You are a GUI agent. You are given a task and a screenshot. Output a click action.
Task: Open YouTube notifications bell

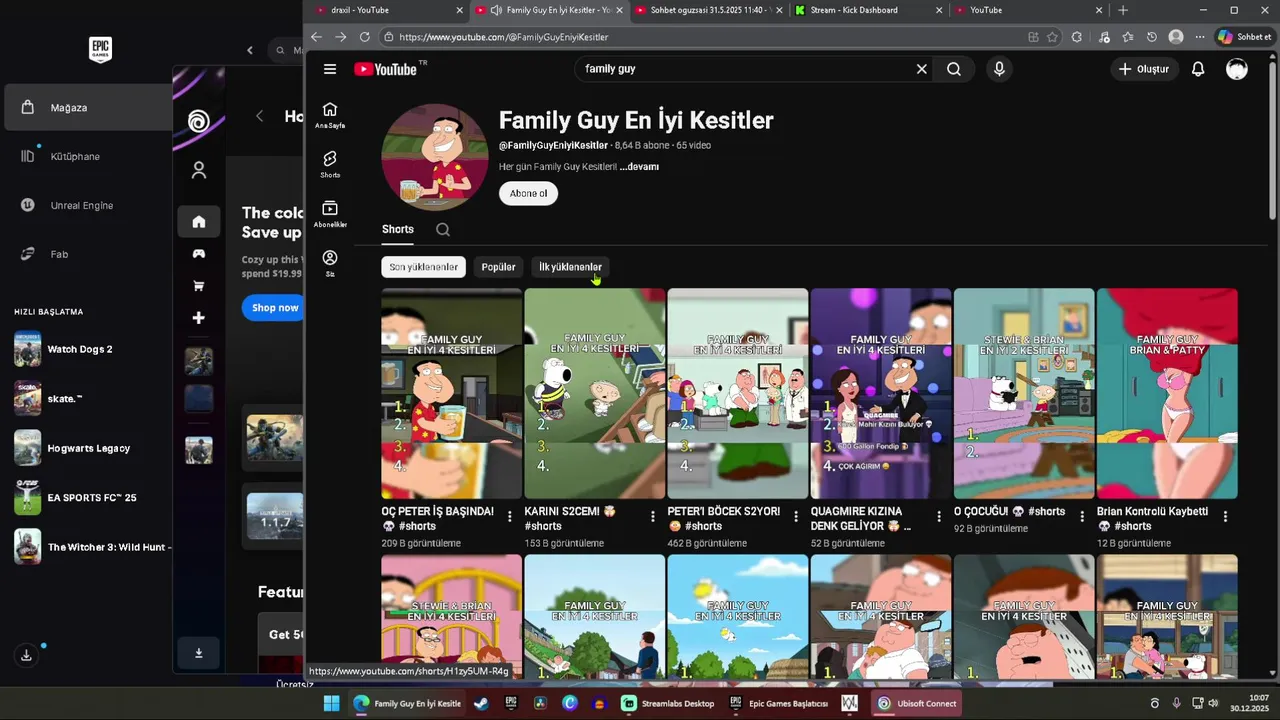click(1198, 69)
